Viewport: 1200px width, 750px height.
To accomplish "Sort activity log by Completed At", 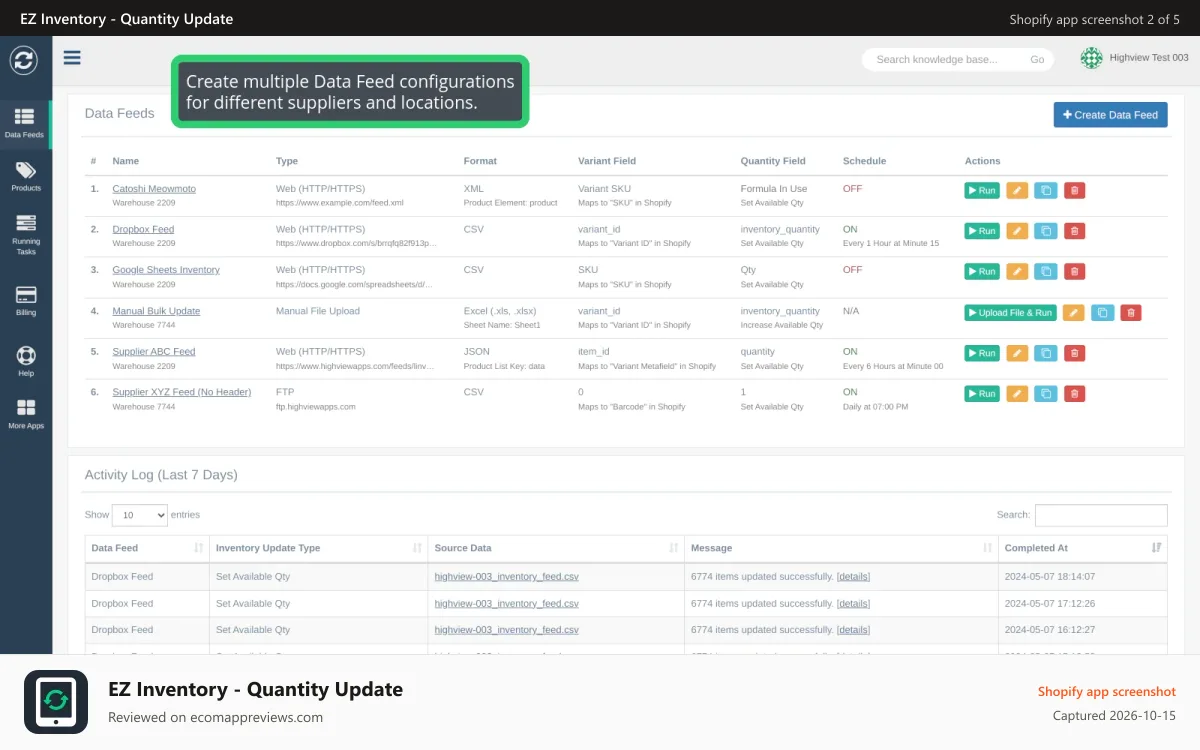I will (x=1083, y=548).
